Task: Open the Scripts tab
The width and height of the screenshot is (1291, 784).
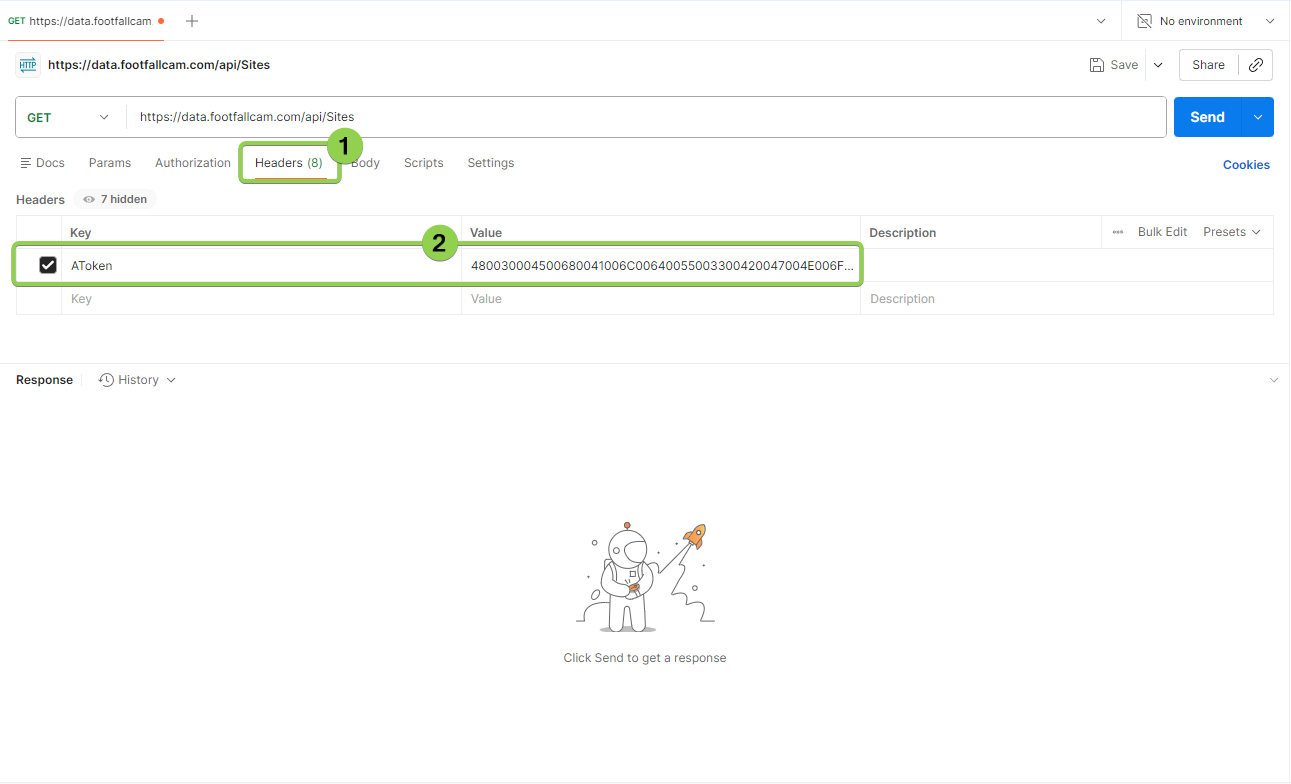Action: [x=423, y=163]
